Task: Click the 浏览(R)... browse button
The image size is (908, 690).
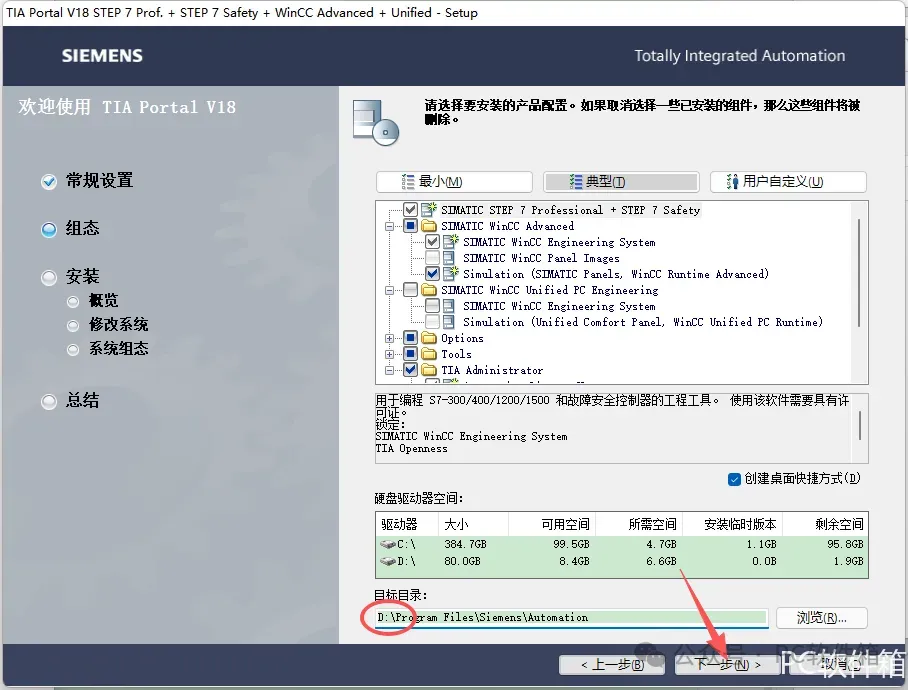Action: (x=821, y=618)
